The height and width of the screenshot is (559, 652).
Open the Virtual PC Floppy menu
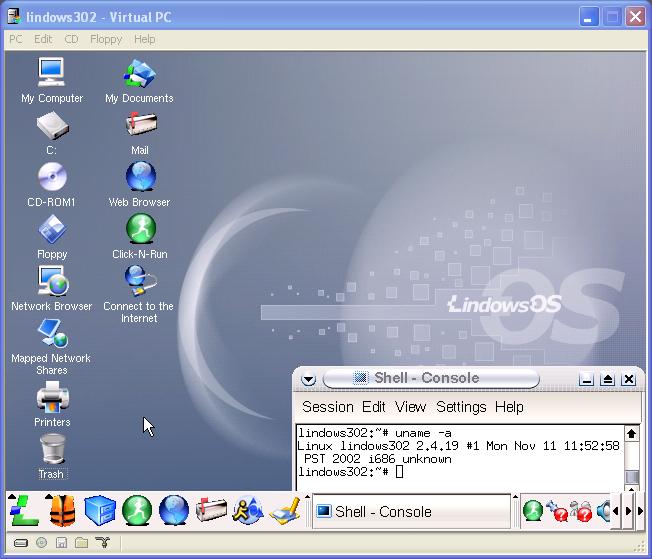(106, 39)
